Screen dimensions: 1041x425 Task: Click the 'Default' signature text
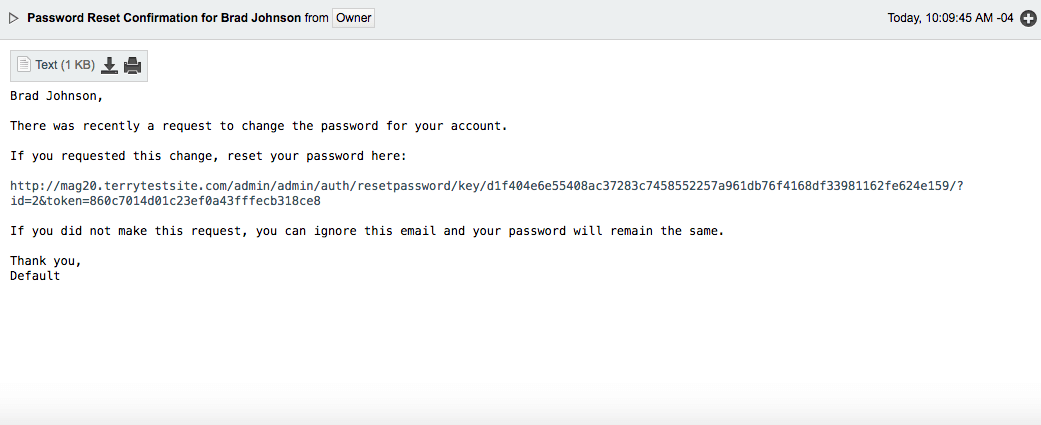click(35, 276)
